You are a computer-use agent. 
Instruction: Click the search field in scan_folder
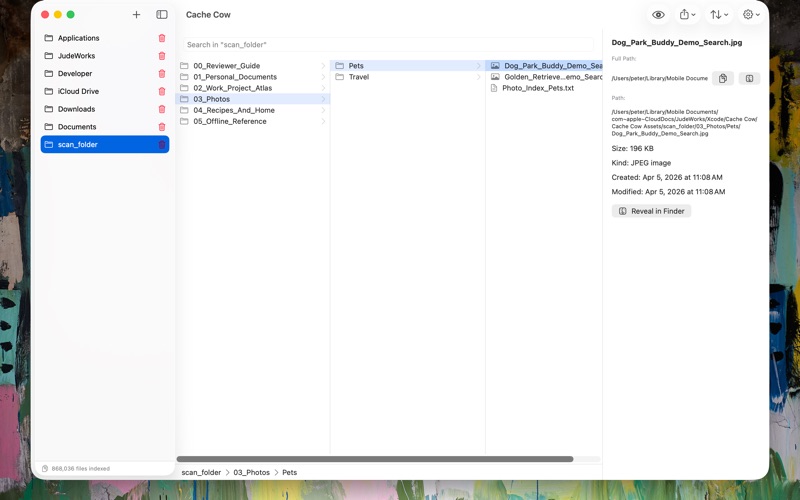click(x=388, y=44)
